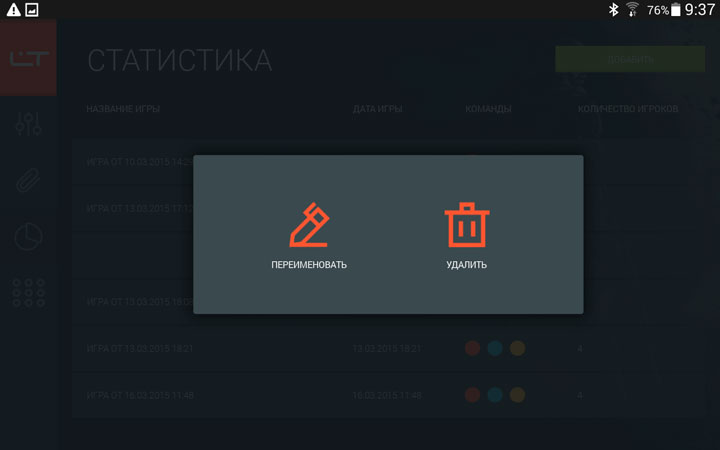The height and width of the screenshot is (450, 720).
Task: Click the КОЛИЧЕСТВО ИГРОКОВ column header
Action: click(x=628, y=108)
